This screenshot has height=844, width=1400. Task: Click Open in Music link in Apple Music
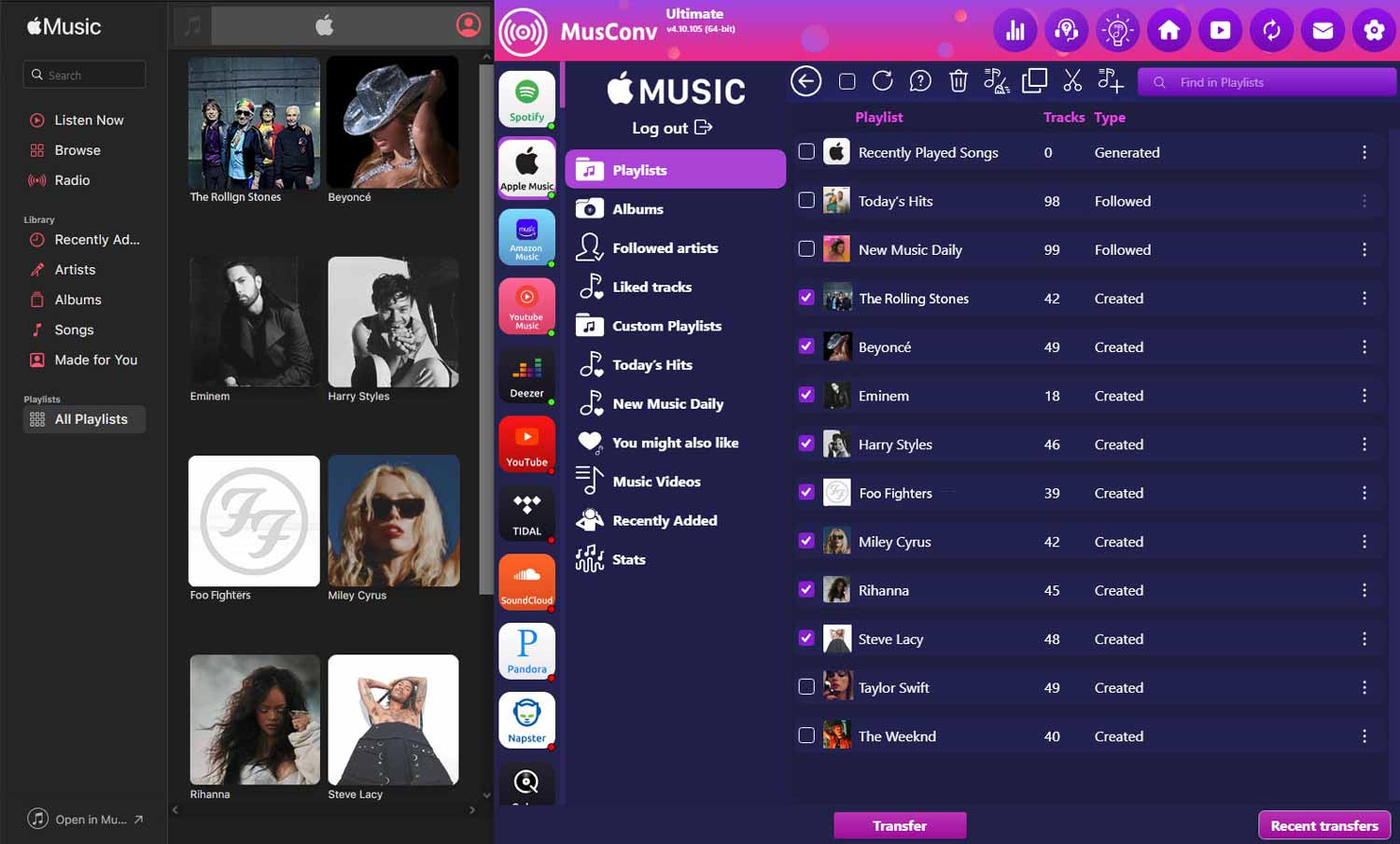(x=85, y=819)
